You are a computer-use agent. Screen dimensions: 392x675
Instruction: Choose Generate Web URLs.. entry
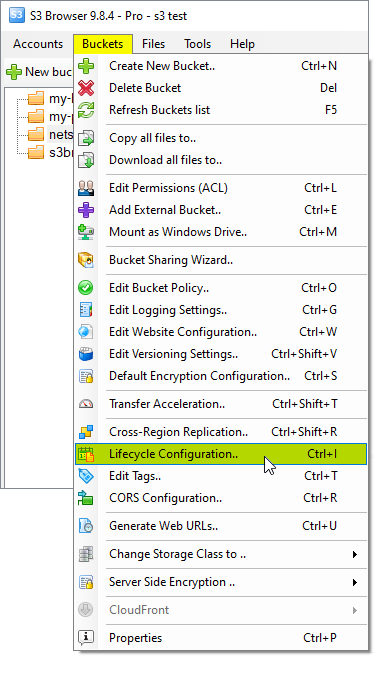pyautogui.click(x=221, y=526)
